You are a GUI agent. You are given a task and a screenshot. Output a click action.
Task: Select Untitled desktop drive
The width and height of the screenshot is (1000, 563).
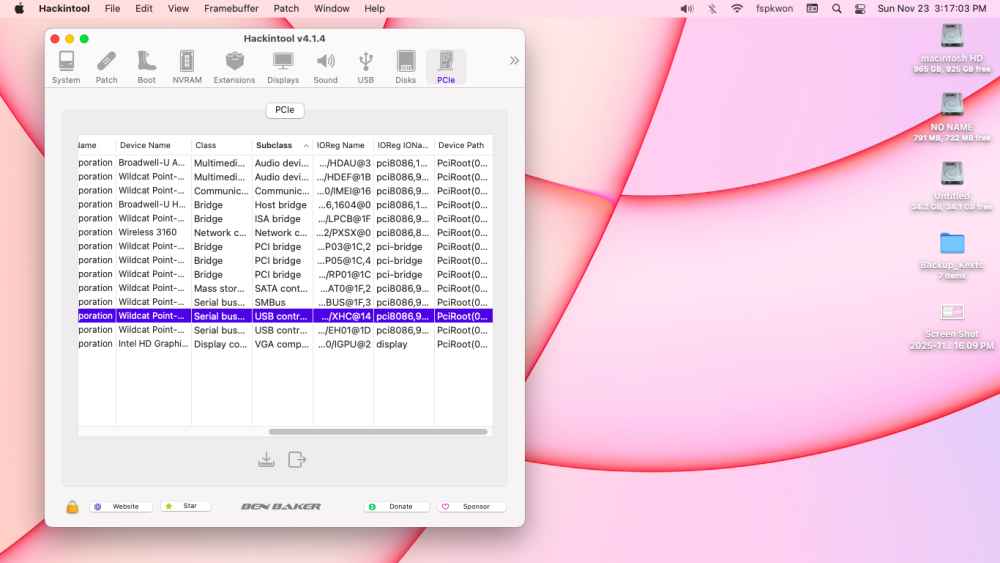pyautogui.click(x=952, y=186)
